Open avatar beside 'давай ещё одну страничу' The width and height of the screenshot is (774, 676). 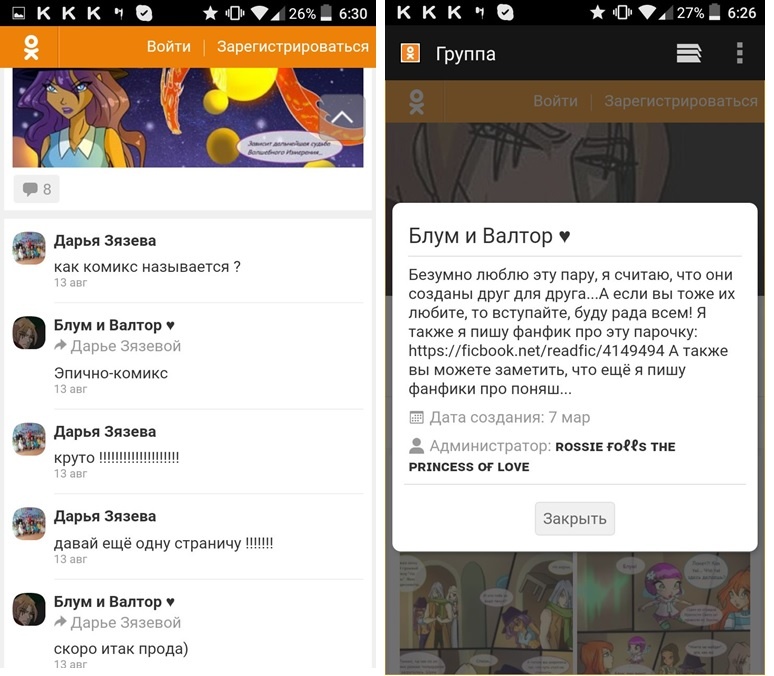(29, 523)
